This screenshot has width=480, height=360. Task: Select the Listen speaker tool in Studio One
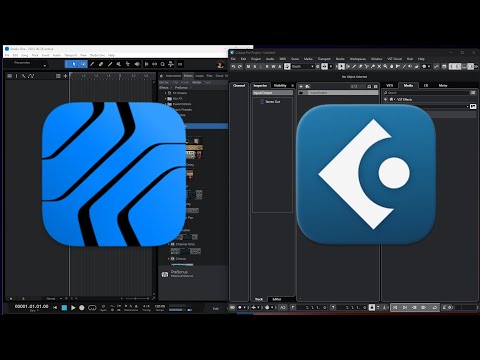pos(137,64)
